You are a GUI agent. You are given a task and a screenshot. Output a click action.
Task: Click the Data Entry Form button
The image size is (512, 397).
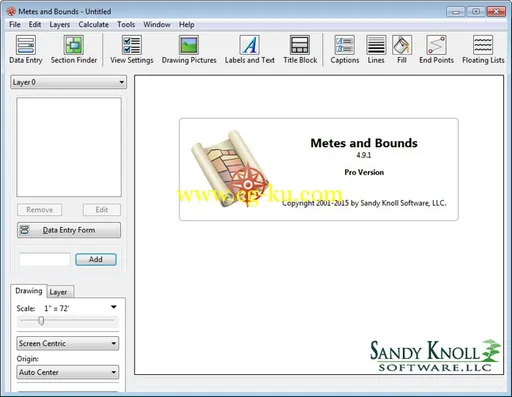[x=69, y=230]
